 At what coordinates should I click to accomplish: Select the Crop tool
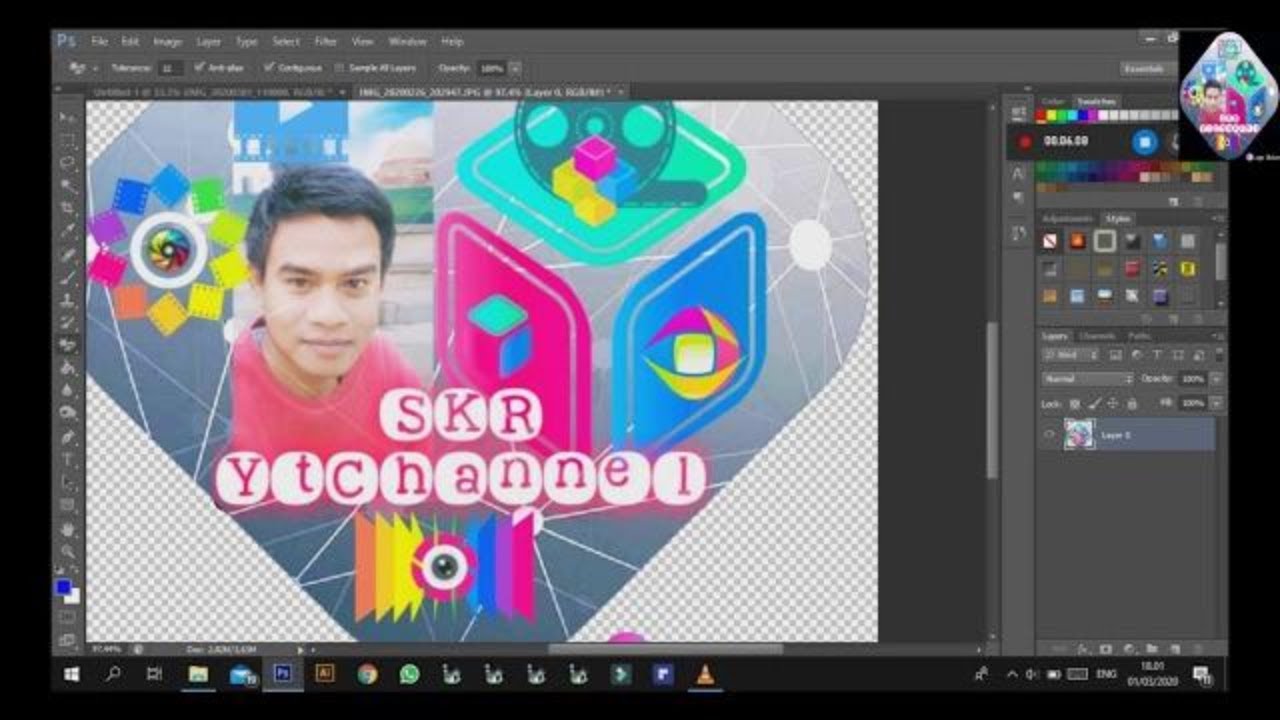point(68,208)
